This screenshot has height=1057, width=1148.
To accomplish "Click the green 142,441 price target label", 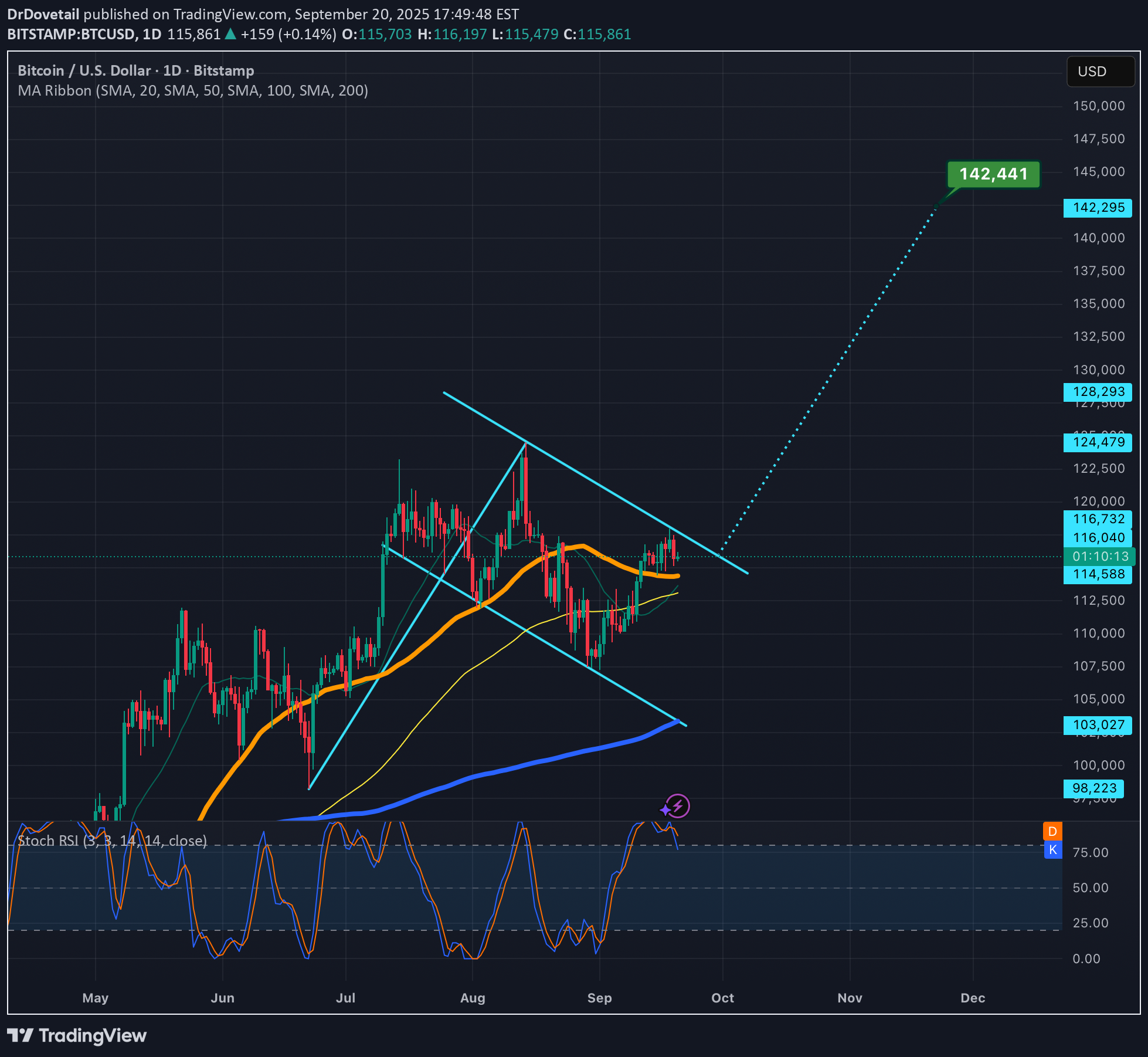I will click(x=993, y=174).
